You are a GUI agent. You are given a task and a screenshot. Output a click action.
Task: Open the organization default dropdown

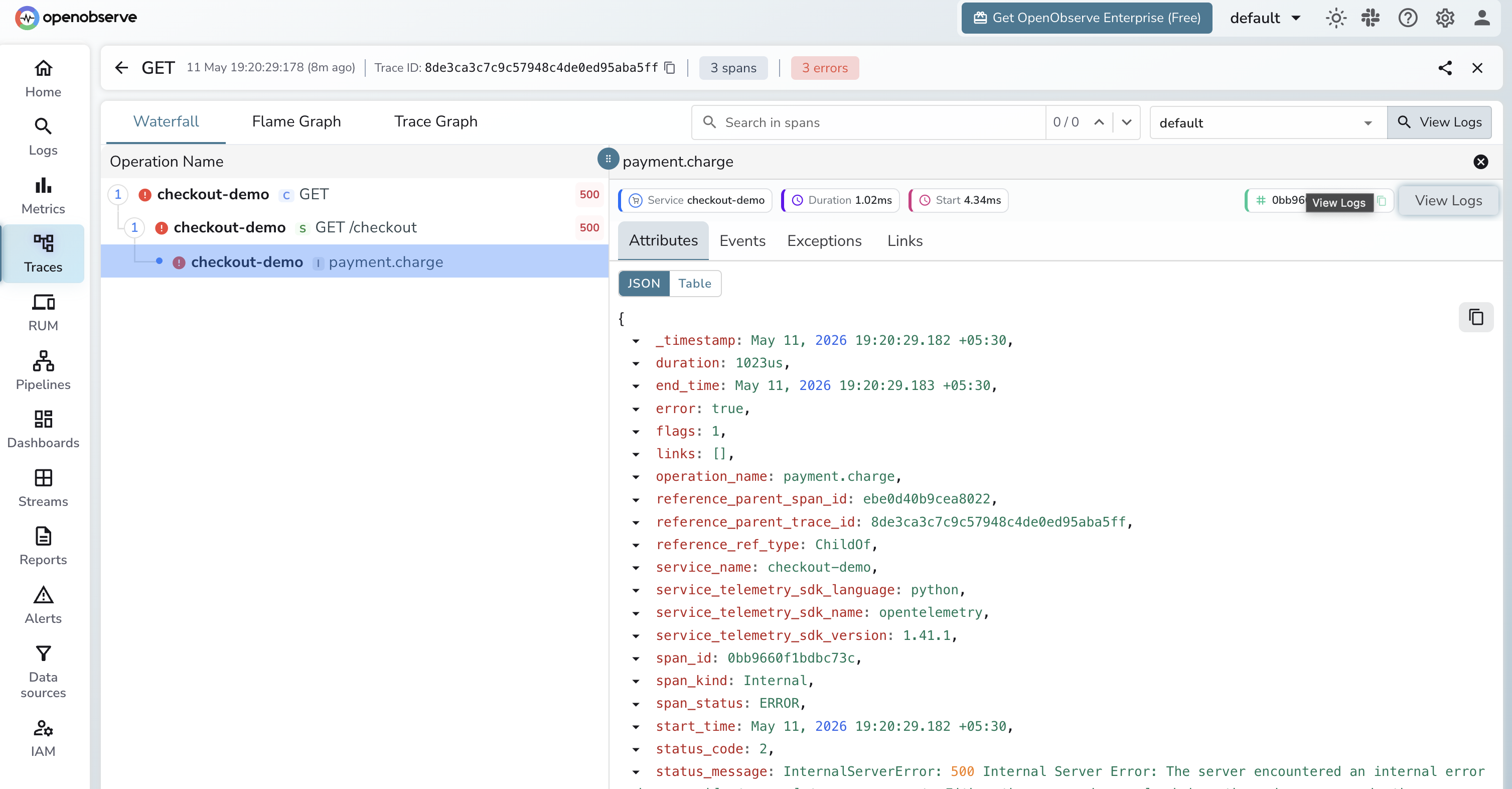[1266, 18]
